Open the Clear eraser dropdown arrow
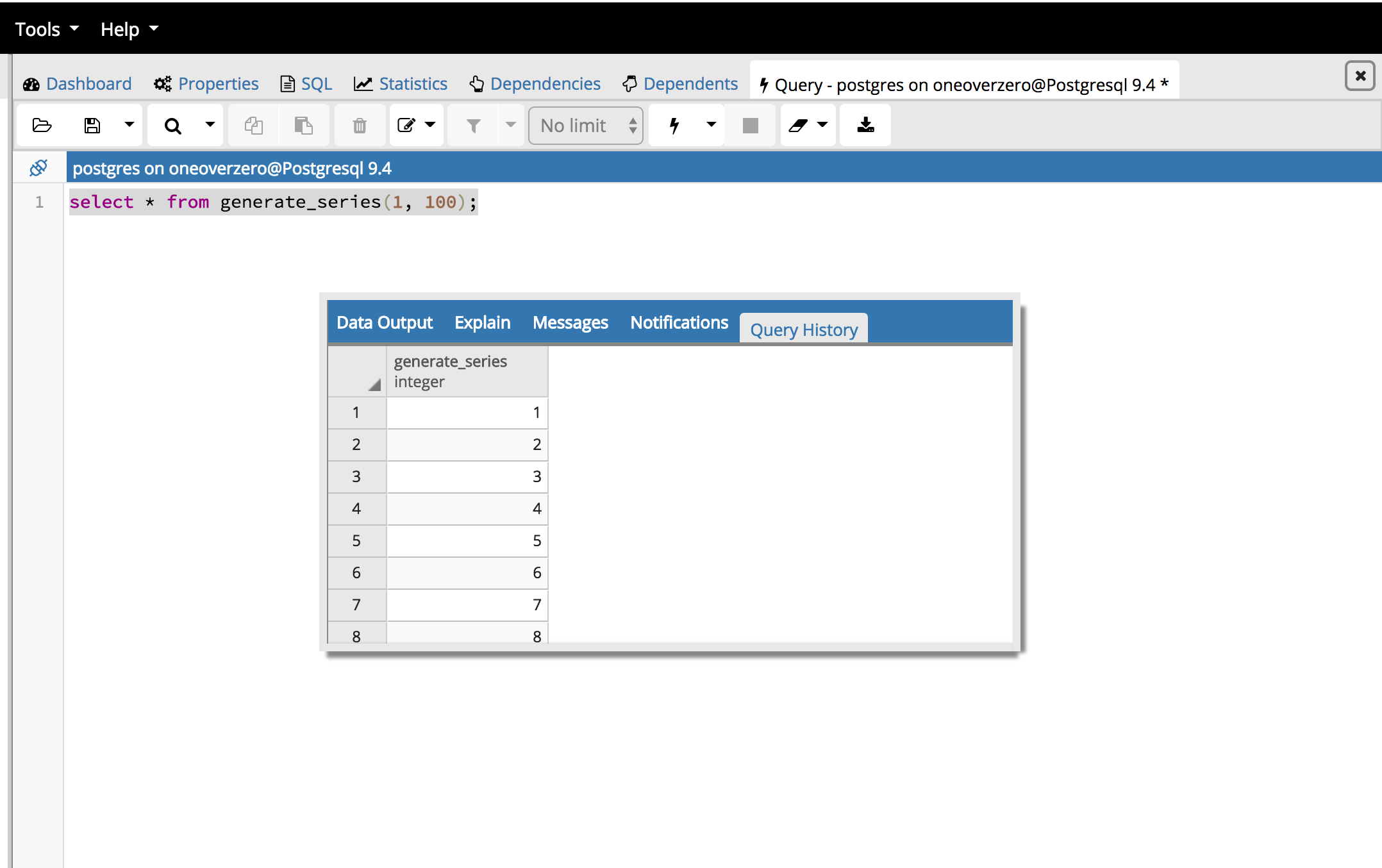1382x868 pixels. [x=822, y=125]
